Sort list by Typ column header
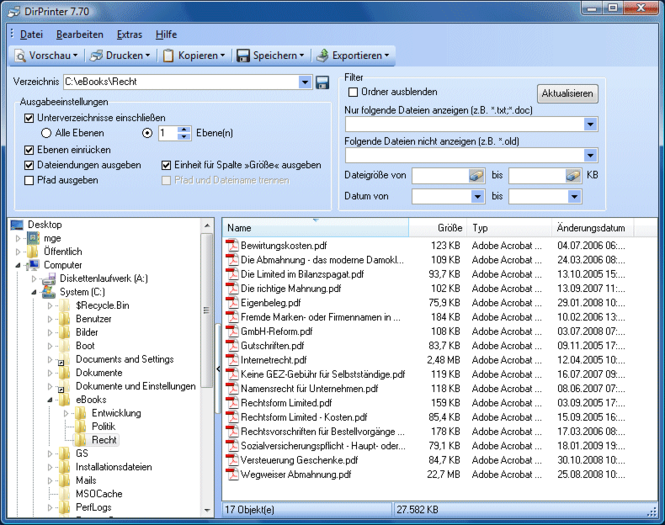 click(x=509, y=228)
